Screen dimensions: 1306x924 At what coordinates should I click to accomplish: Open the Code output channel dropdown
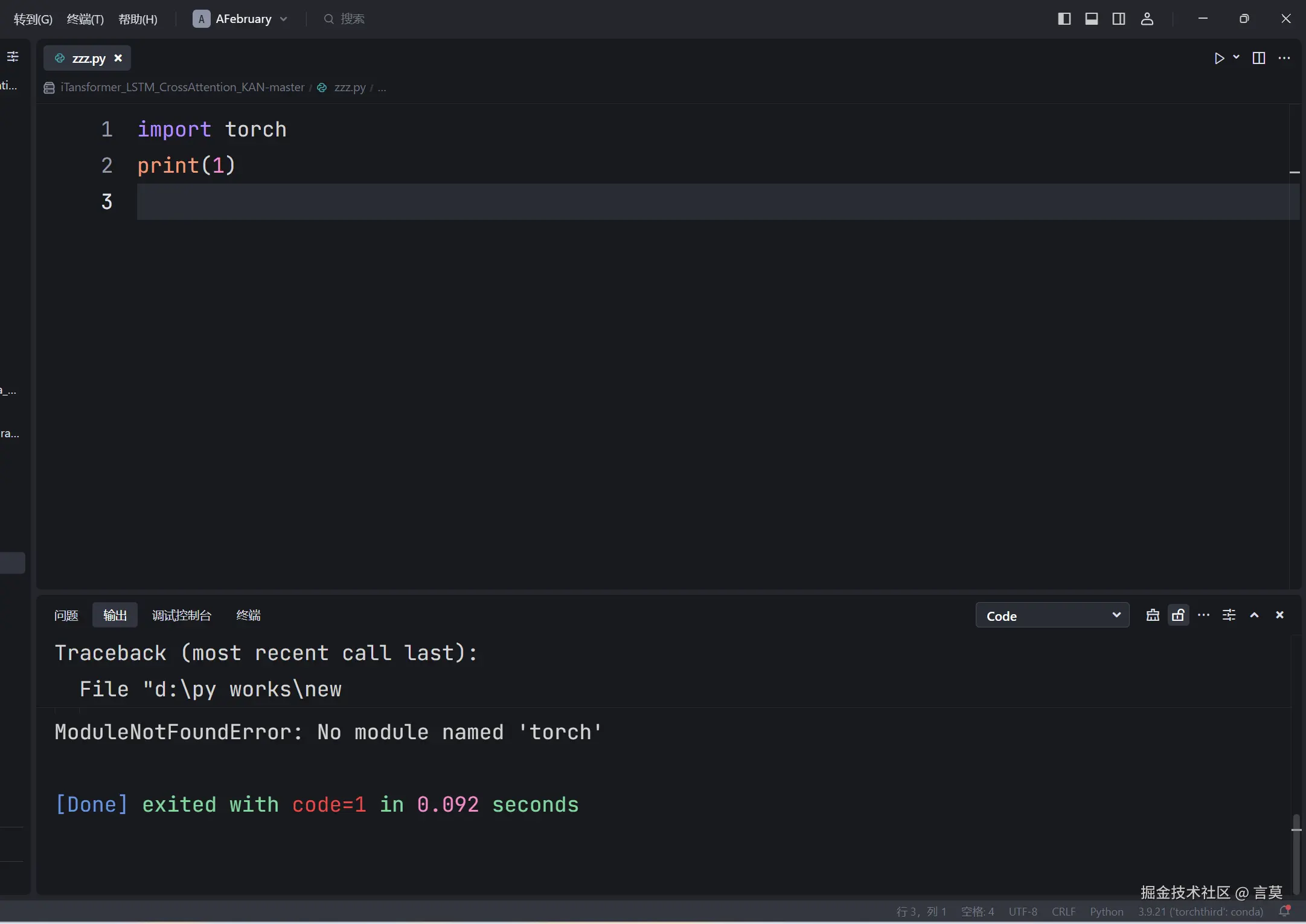coord(1052,615)
